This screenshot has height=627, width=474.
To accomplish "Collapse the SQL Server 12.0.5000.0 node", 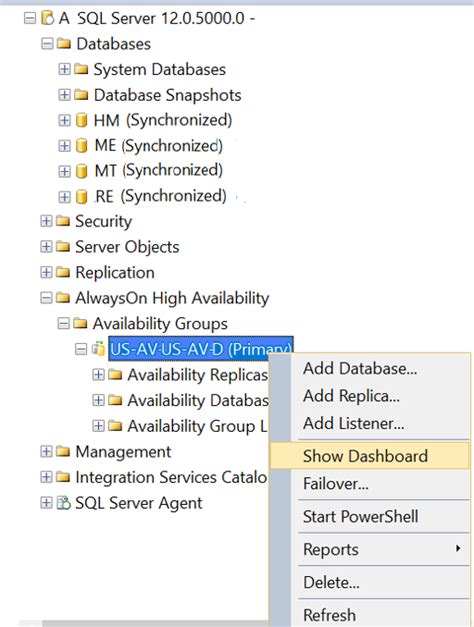I will click(x=30, y=18).
